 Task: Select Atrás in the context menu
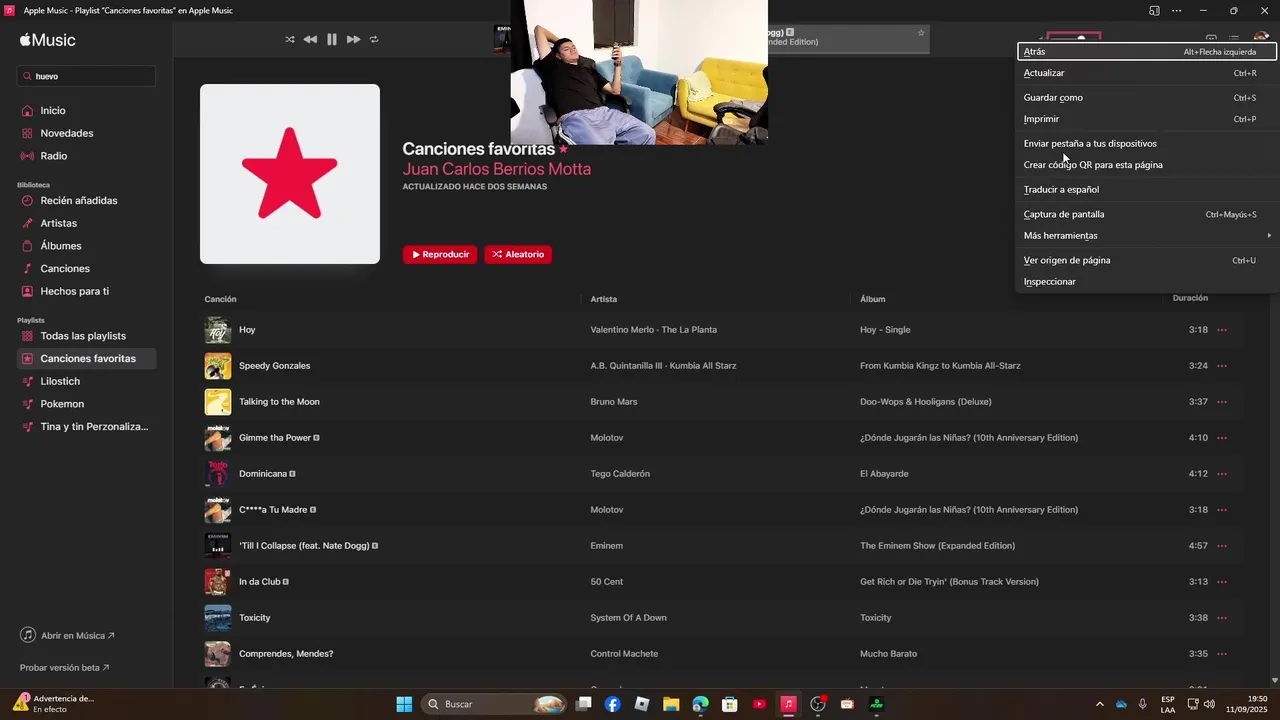[x=1147, y=52]
